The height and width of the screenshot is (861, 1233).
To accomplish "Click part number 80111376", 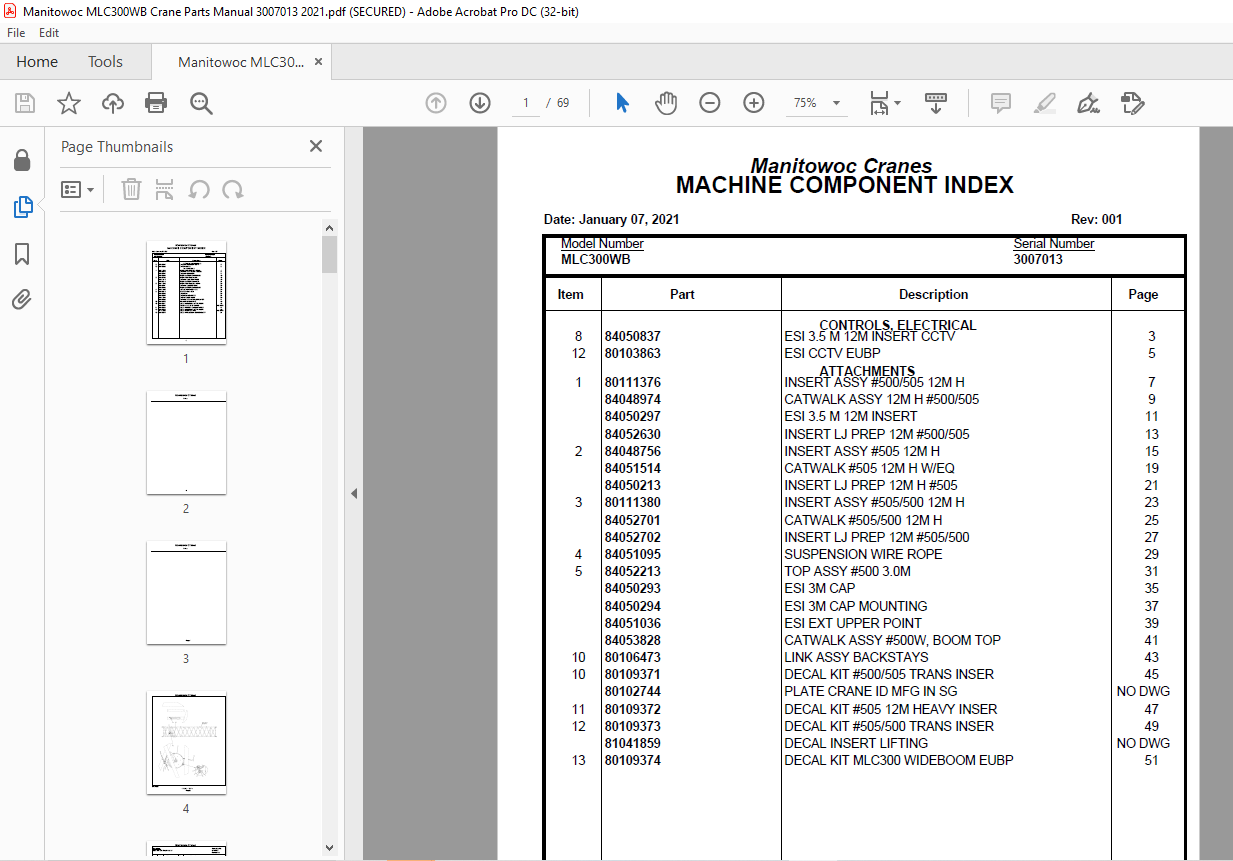I will (x=632, y=382).
